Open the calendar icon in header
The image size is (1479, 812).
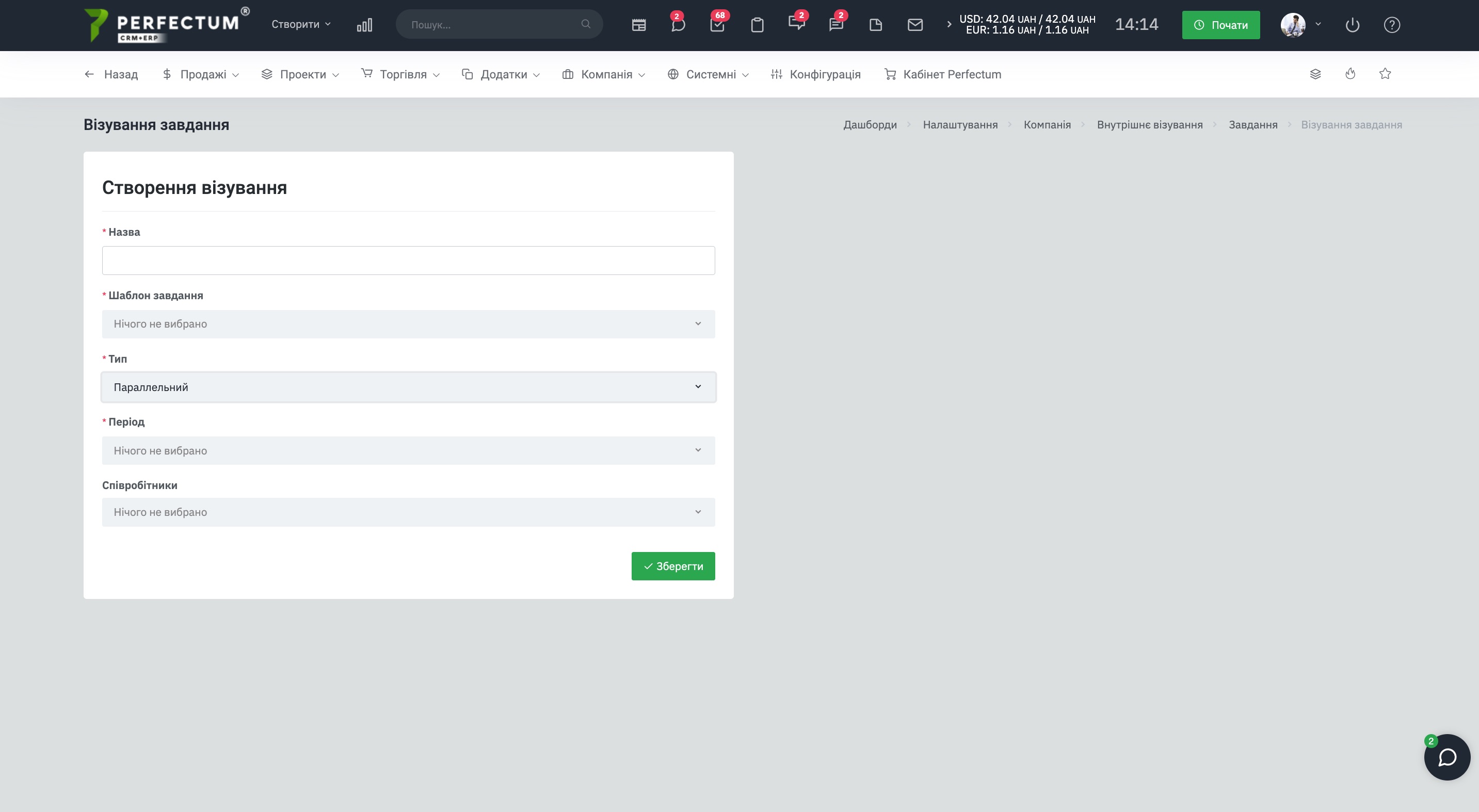click(638, 25)
